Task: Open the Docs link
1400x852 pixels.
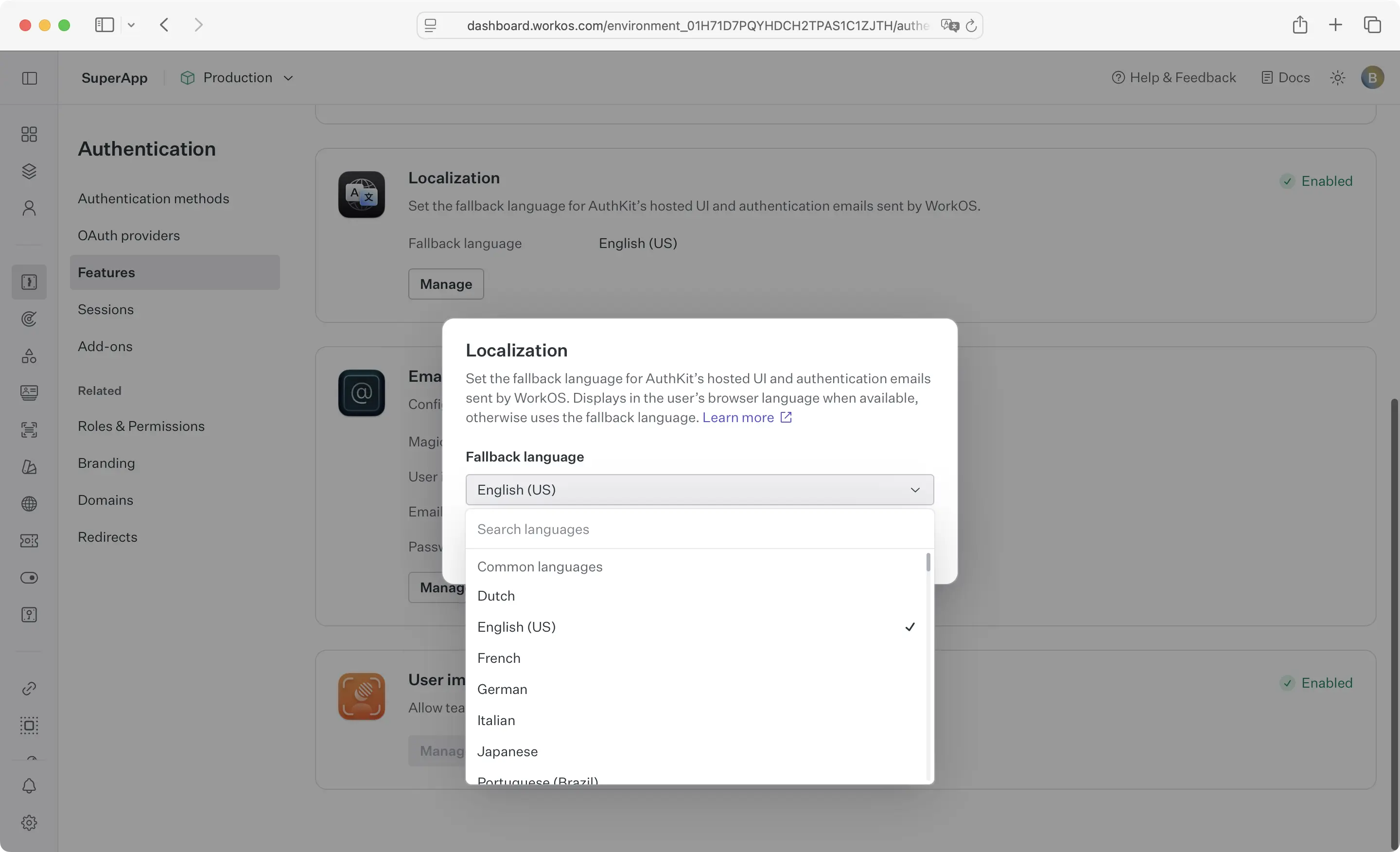Action: (1285, 78)
